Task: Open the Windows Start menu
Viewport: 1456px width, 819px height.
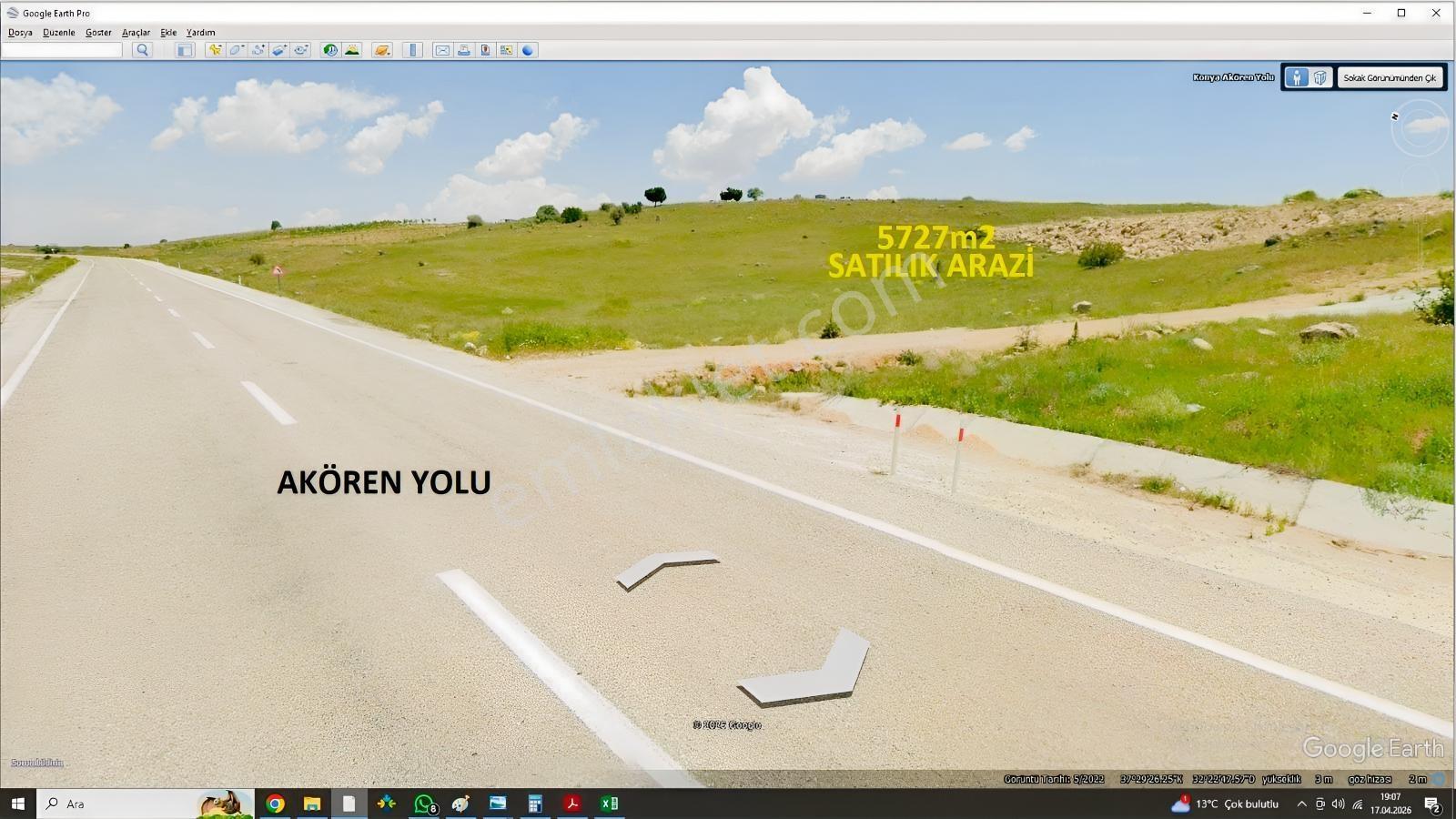Action: tap(17, 804)
